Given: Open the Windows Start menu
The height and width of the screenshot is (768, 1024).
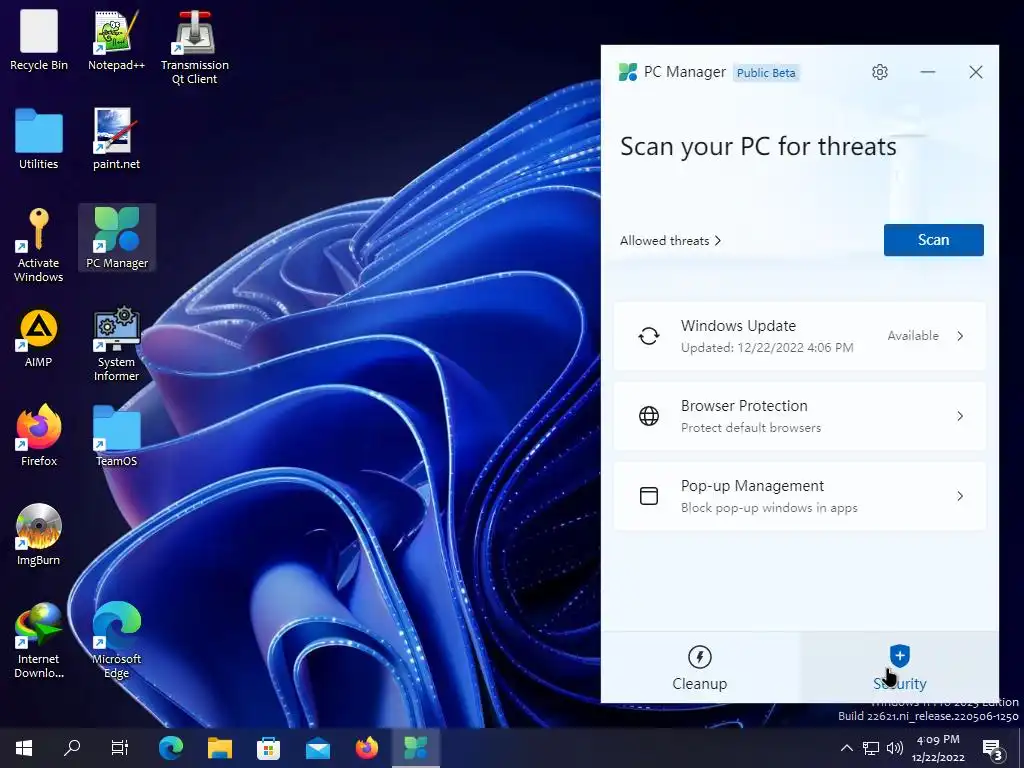Looking at the screenshot, I should click(24, 748).
